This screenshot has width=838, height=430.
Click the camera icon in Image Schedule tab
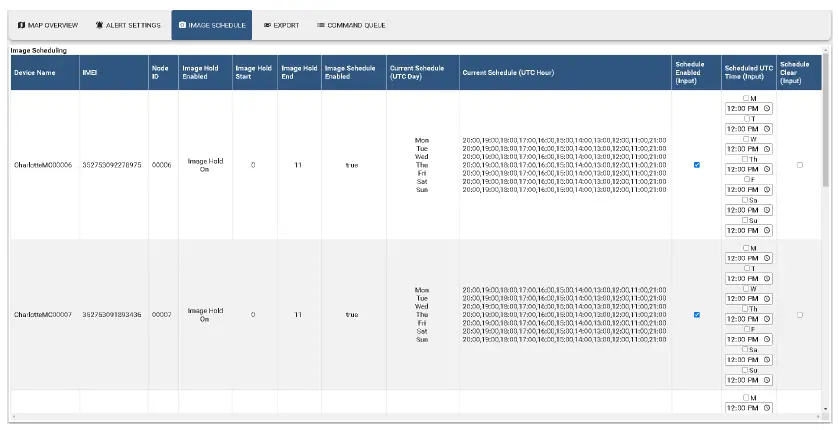182,25
